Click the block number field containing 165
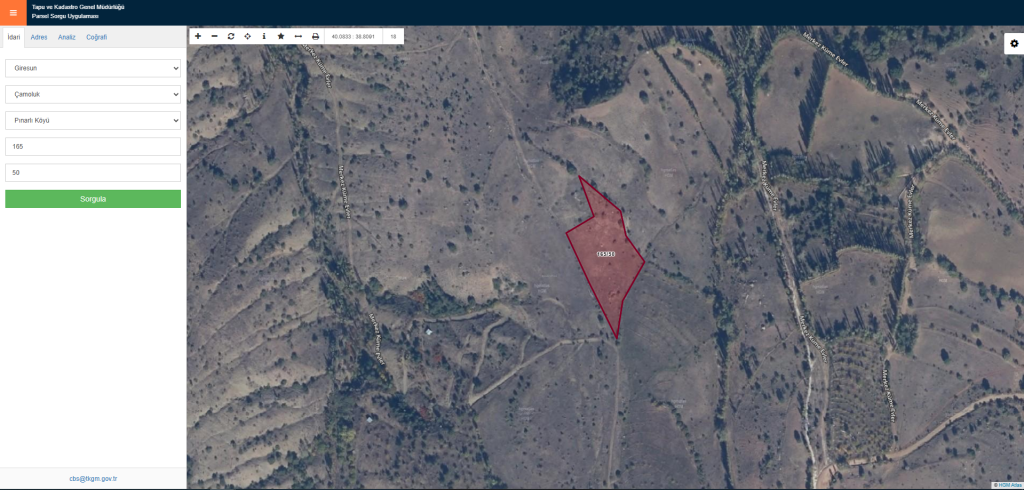The height and width of the screenshot is (490, 1024). (x=93, y=146)
